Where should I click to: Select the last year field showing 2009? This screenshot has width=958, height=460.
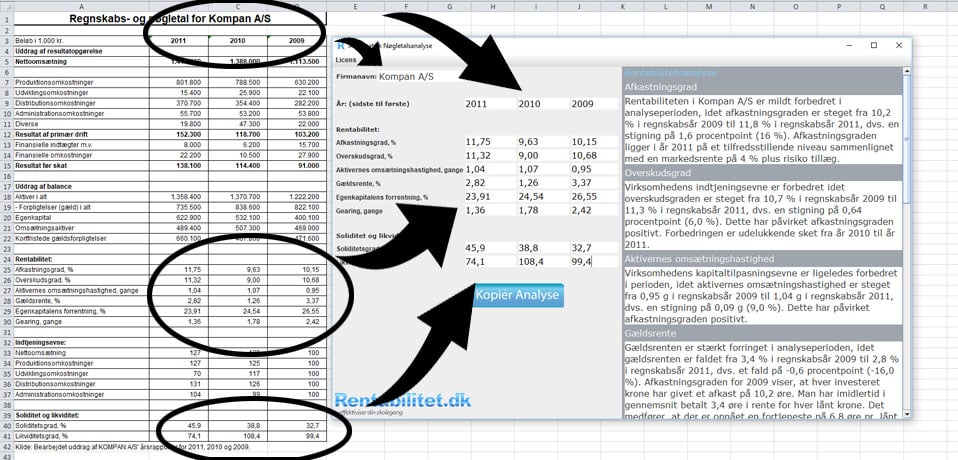pyautogui.click(x=592, y=104)
